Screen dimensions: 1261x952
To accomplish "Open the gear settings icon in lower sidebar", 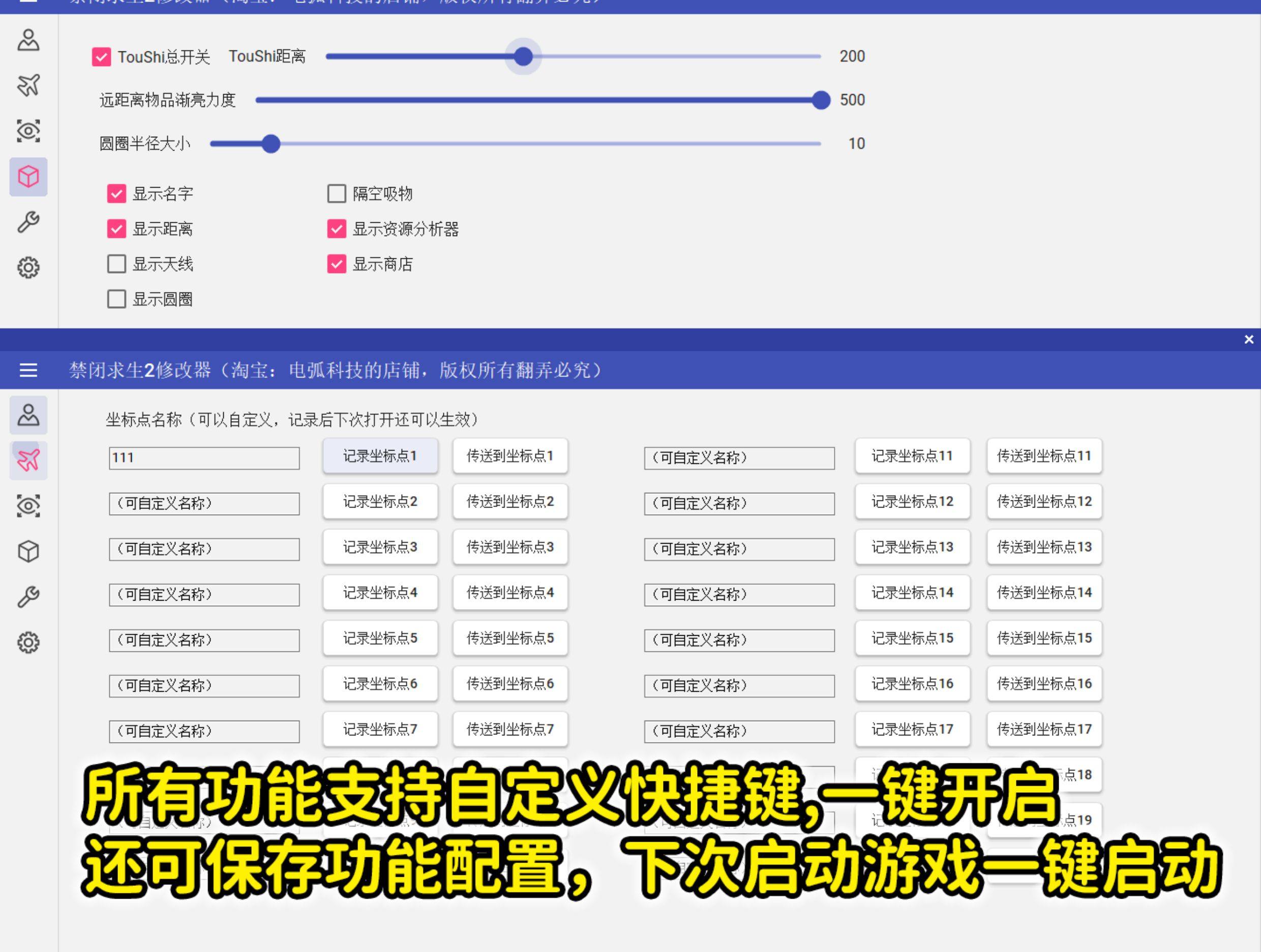I will [x=28, y=643].
